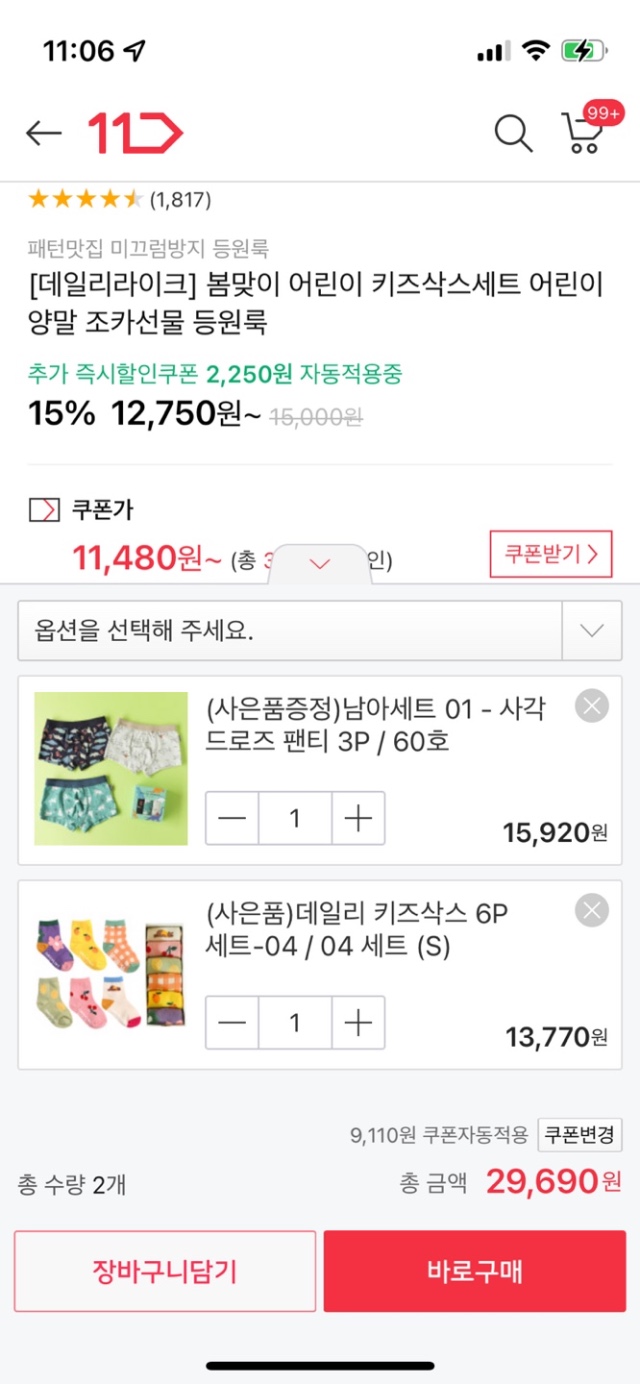Remove the boys' drawers set option

coord(592,707)
